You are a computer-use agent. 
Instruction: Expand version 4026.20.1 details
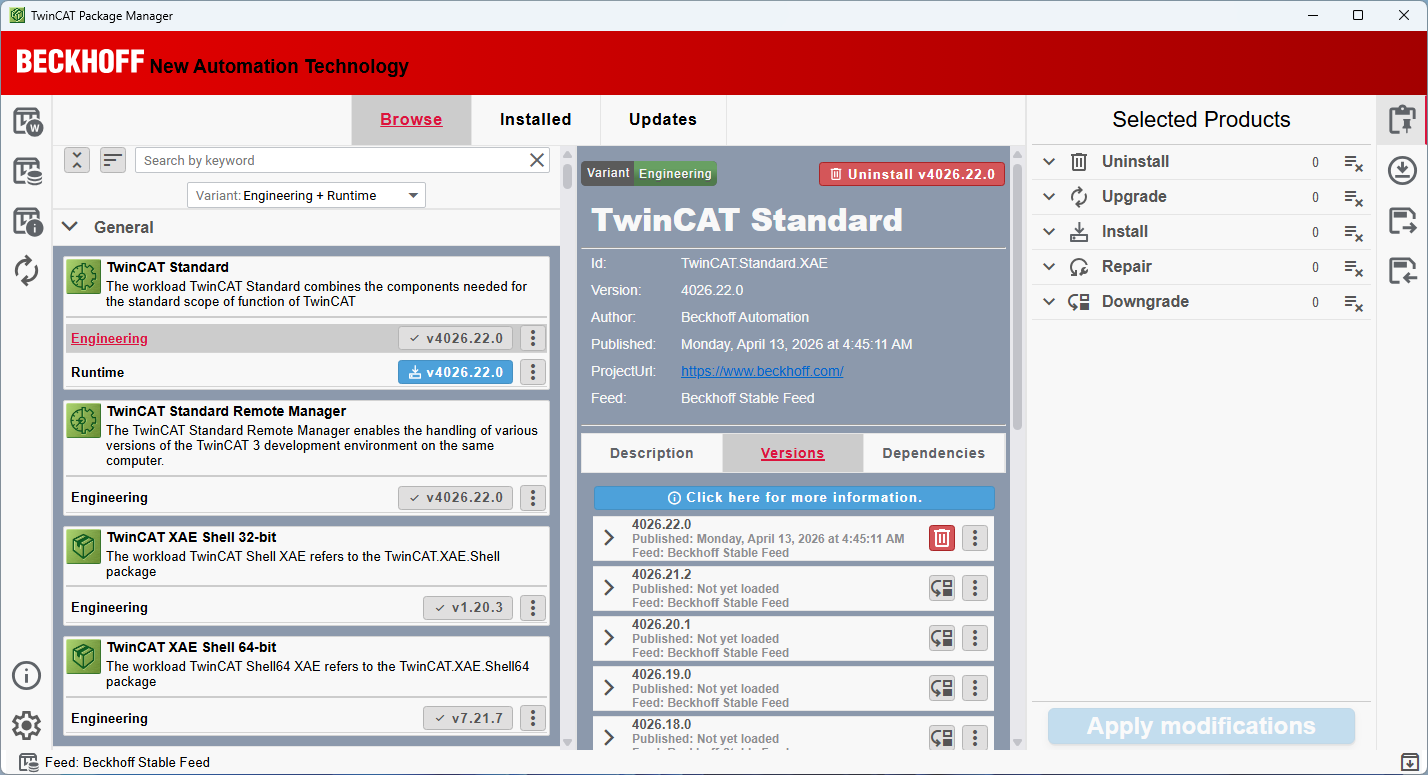[609, 638]
